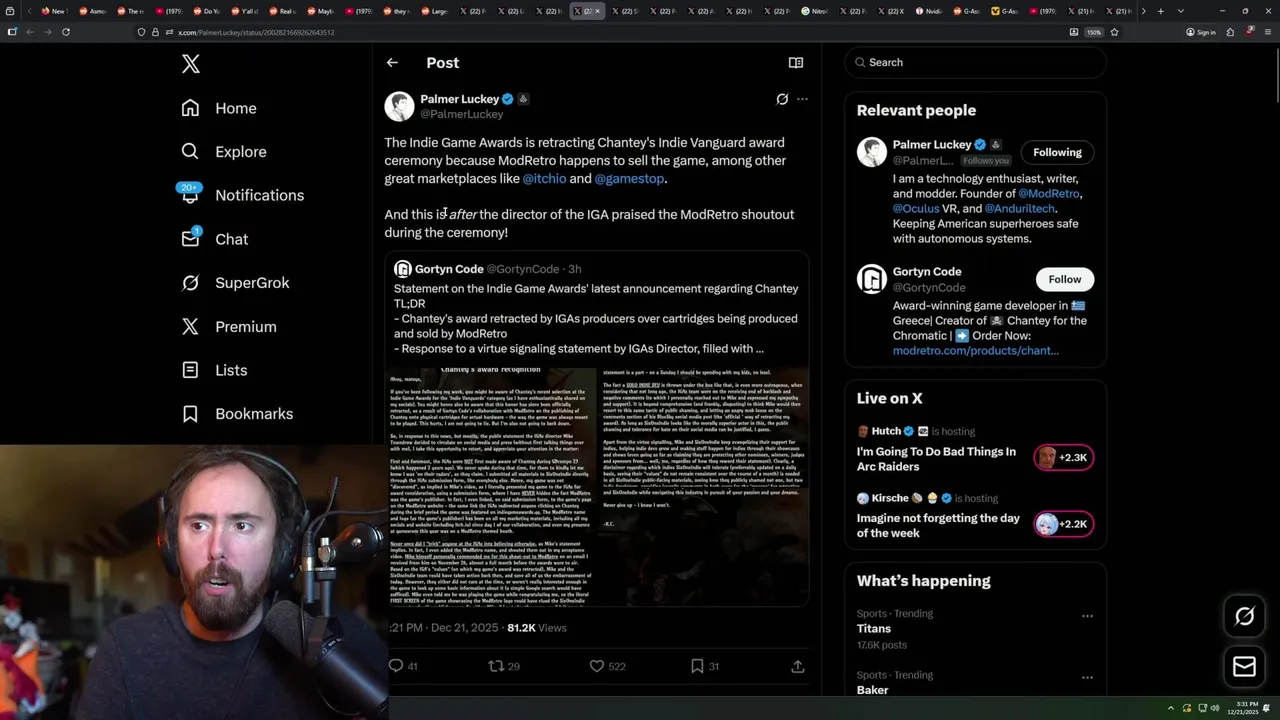This screenshot has width=1280, height=720.
Task: Switch to the "Large" browser tab
Action: coord(433,11)
